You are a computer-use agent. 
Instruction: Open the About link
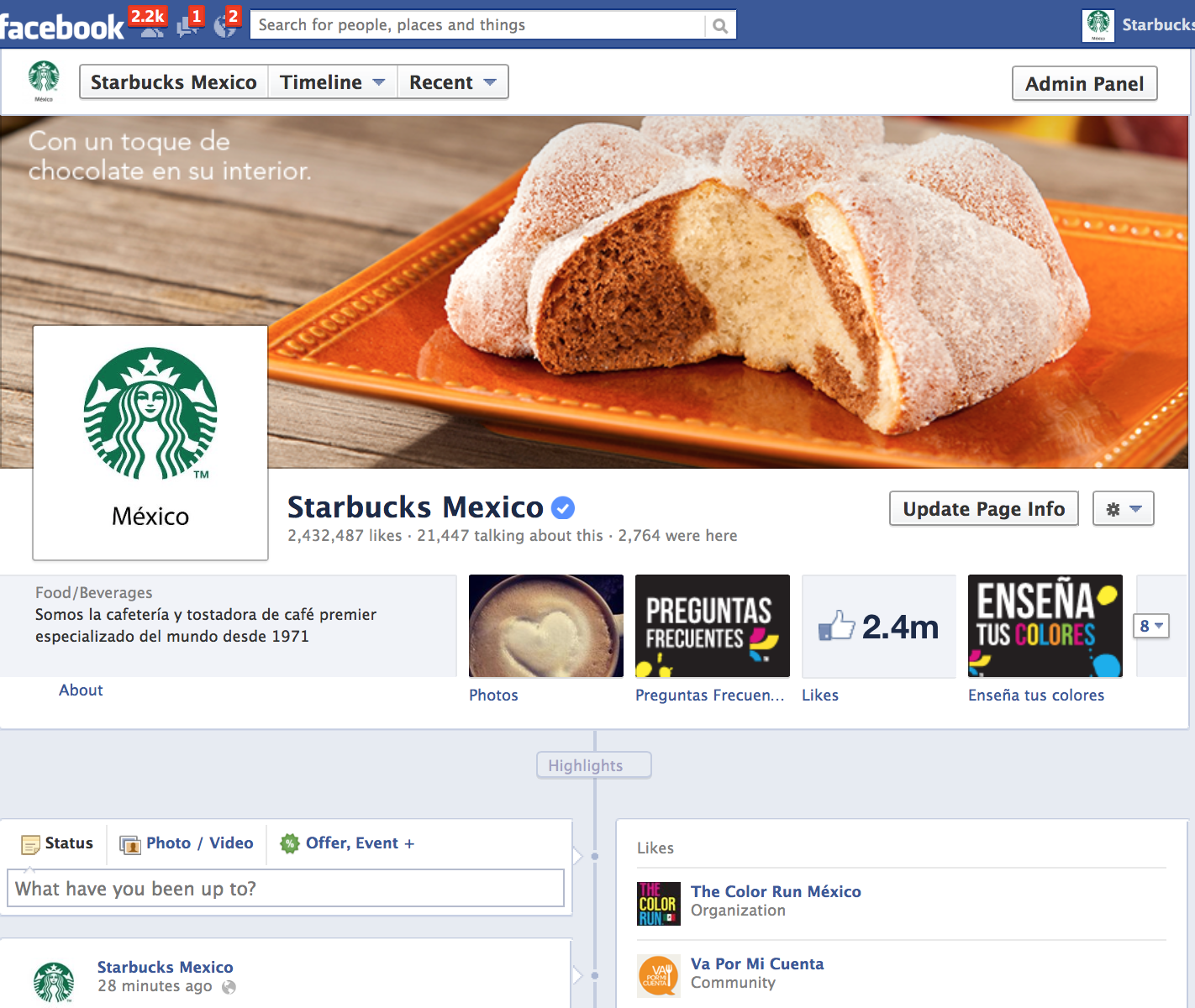80,690
